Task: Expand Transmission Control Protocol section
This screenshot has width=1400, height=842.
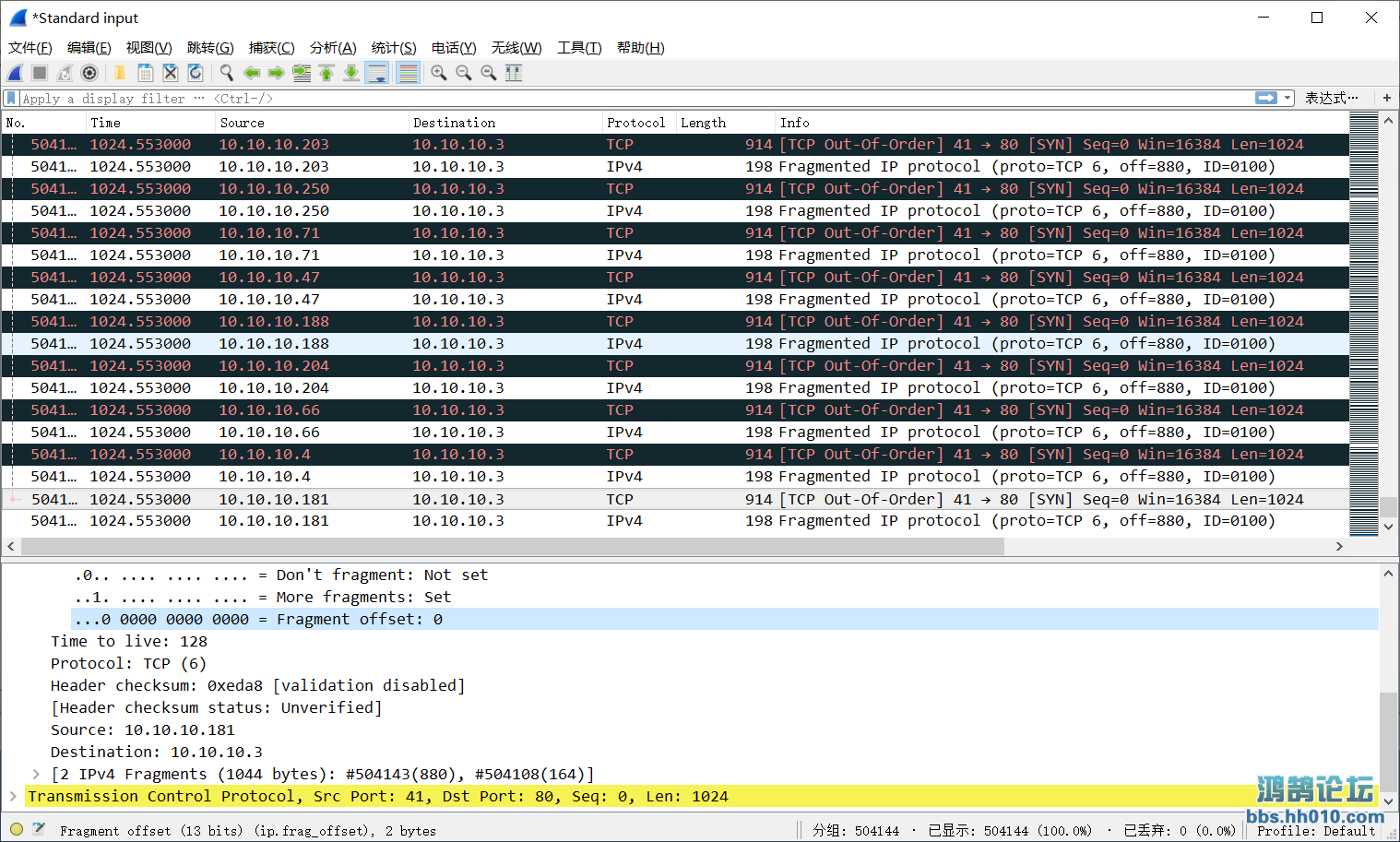Action: coord(13,796)
